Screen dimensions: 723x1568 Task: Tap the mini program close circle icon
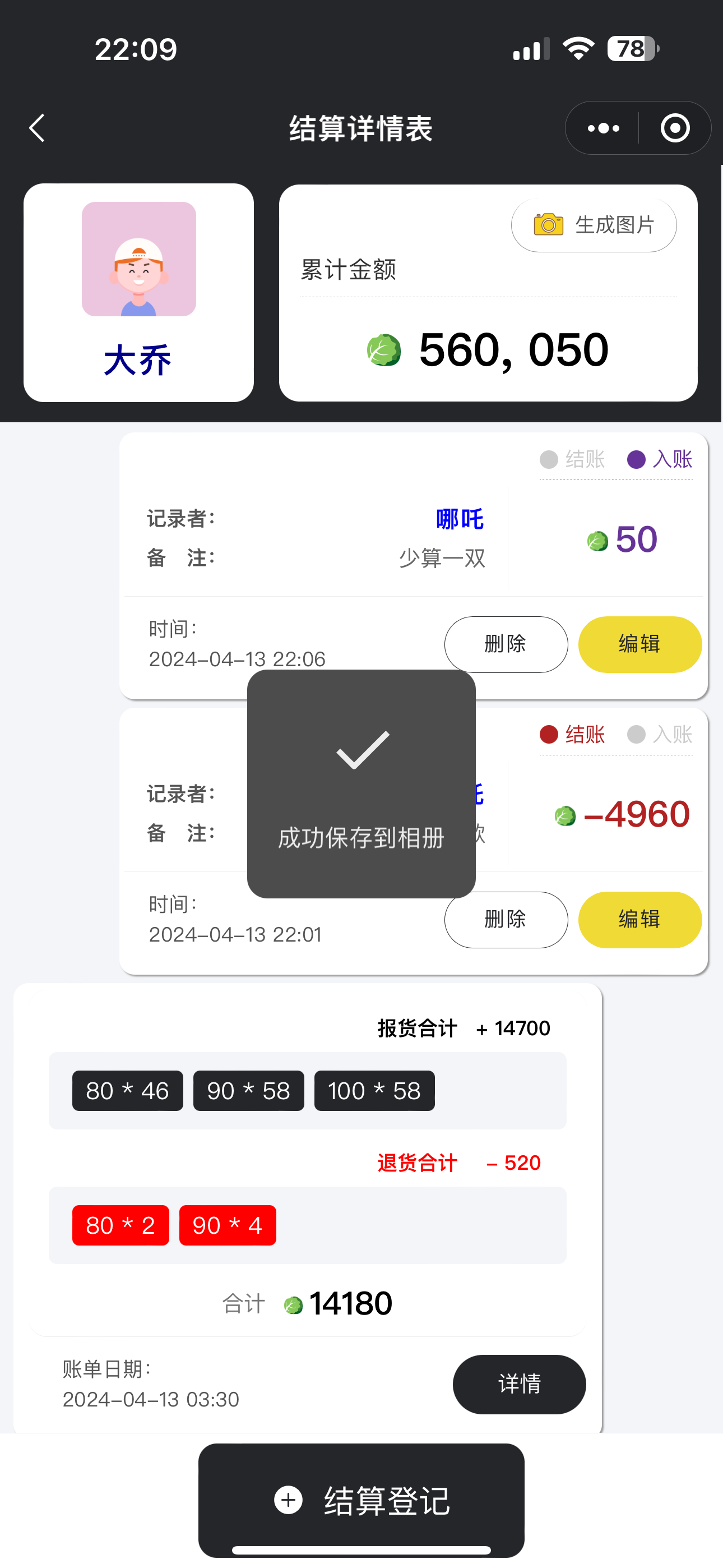click(x=675, y=128)
